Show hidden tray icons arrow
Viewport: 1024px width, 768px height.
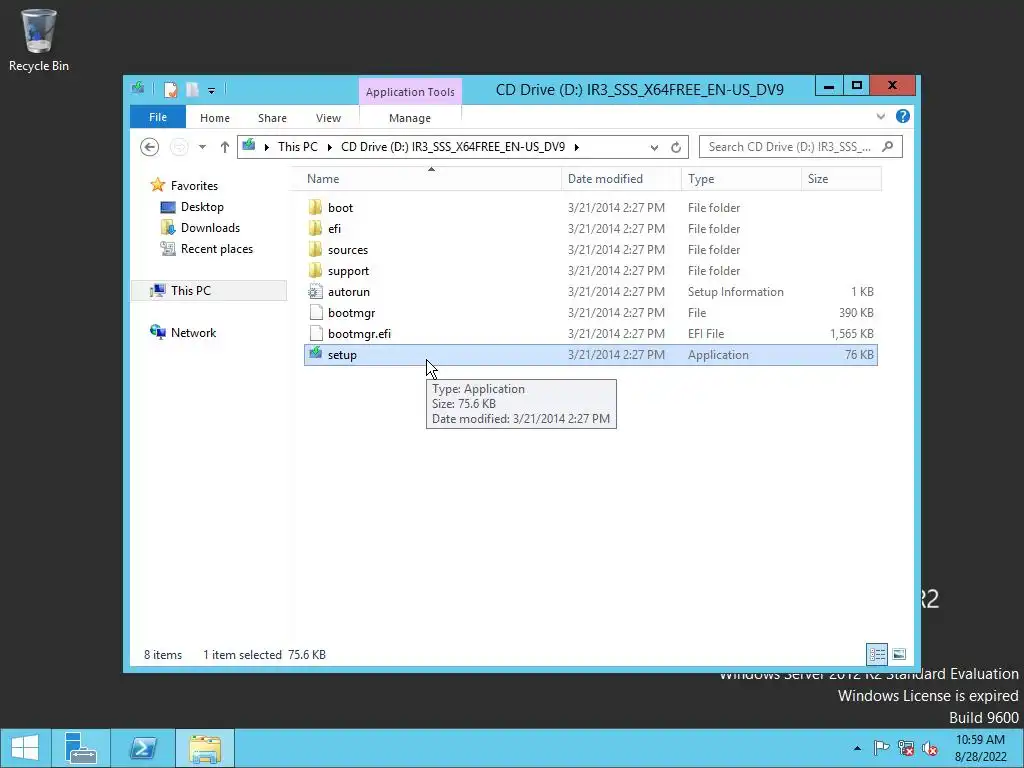coord(857,748)
